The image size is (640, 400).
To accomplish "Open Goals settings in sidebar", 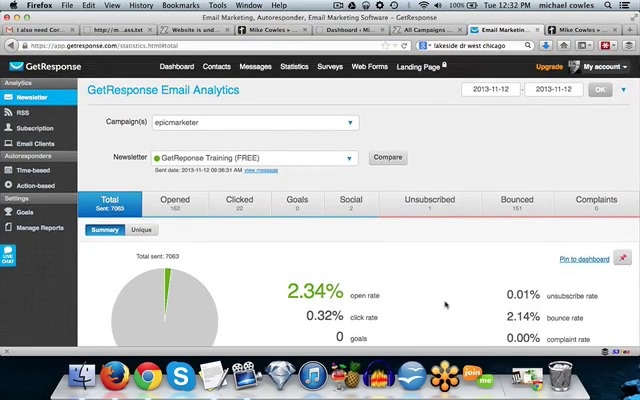I will click(x=38, y=212).
